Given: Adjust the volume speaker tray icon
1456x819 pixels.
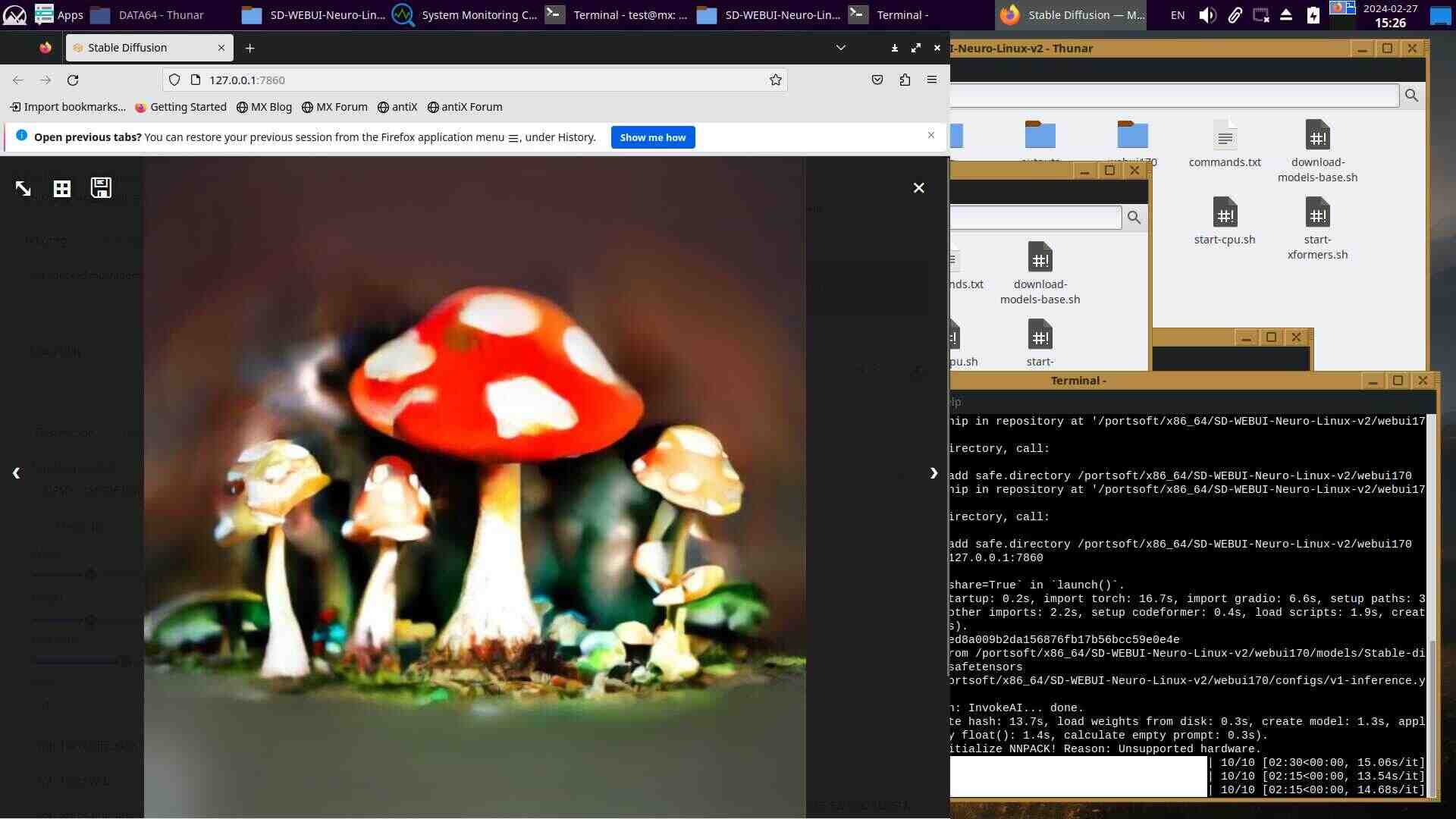Looking at the screenshot, I should pos(1207,14).
